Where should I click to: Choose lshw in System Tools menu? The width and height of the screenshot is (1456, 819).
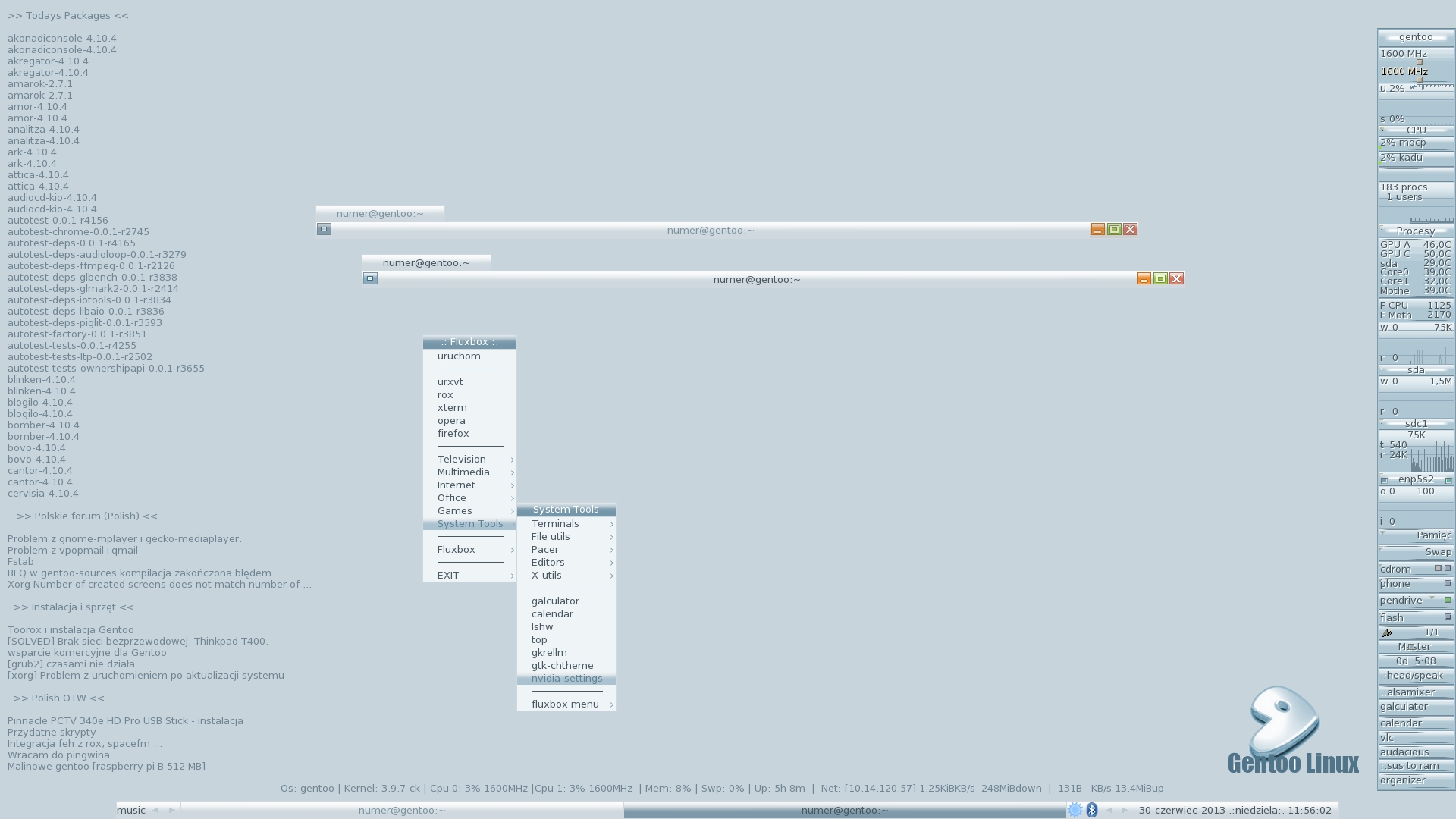[x=566, y=626]
